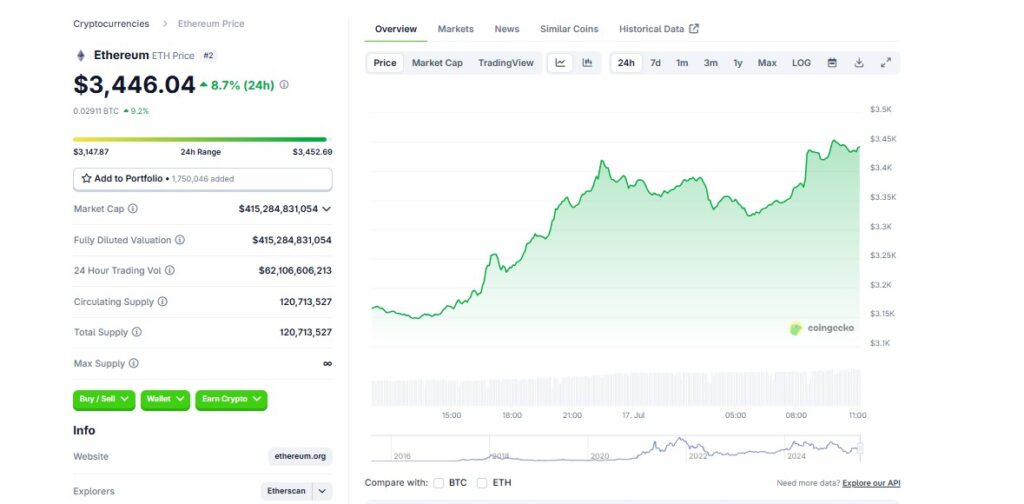
Task: Click the #2 rank badge
Action: point(208,55)
